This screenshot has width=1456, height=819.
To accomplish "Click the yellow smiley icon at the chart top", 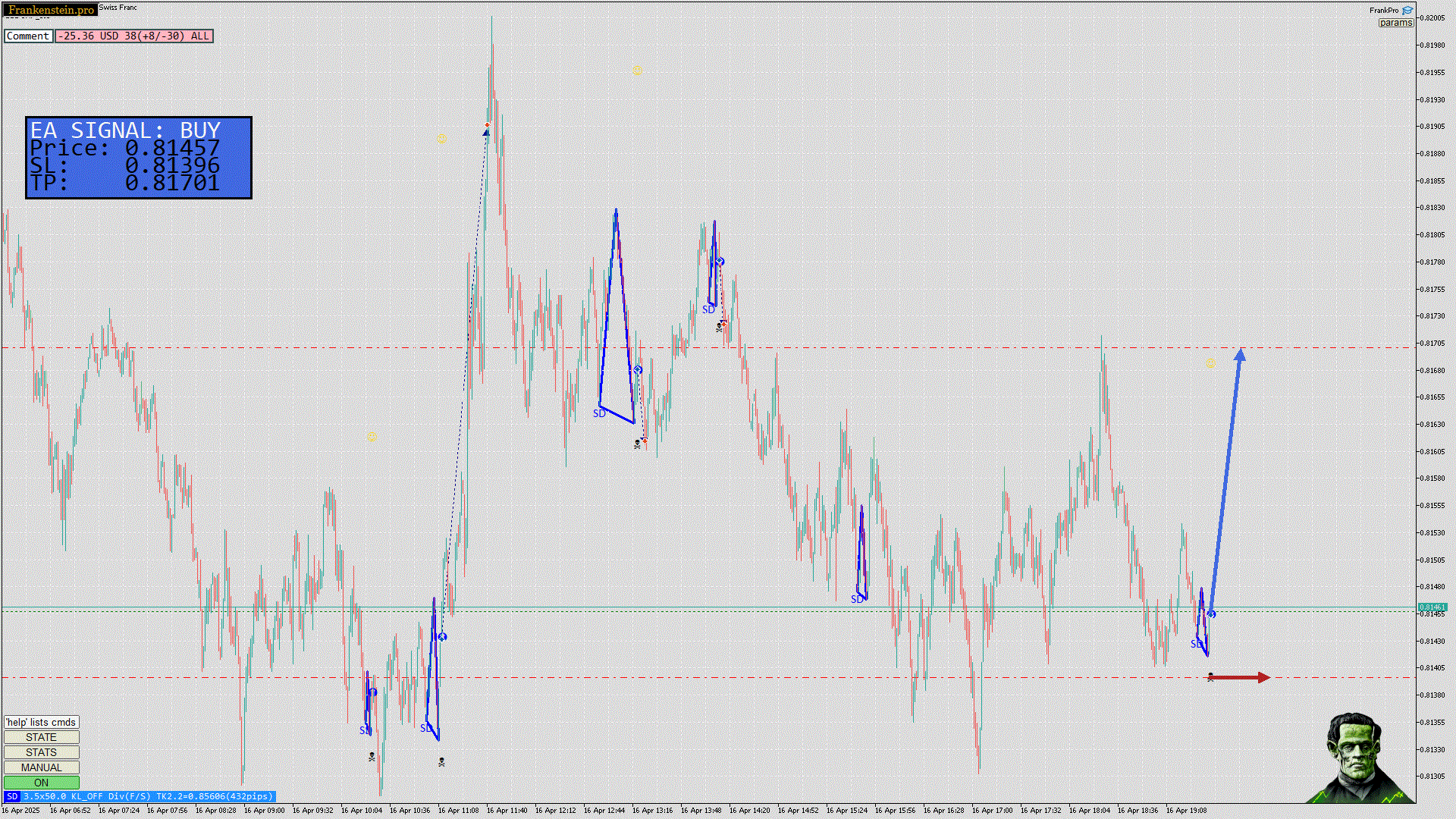I will [x=637, y=71].
